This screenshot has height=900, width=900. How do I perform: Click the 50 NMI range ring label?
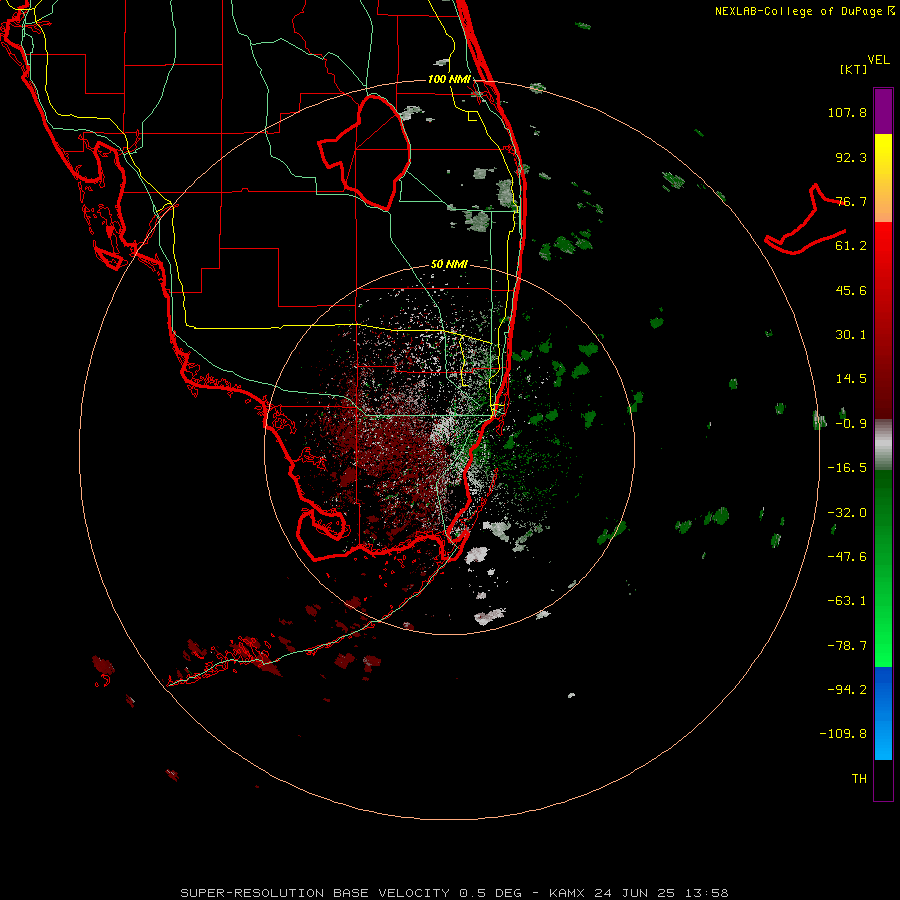449,265
